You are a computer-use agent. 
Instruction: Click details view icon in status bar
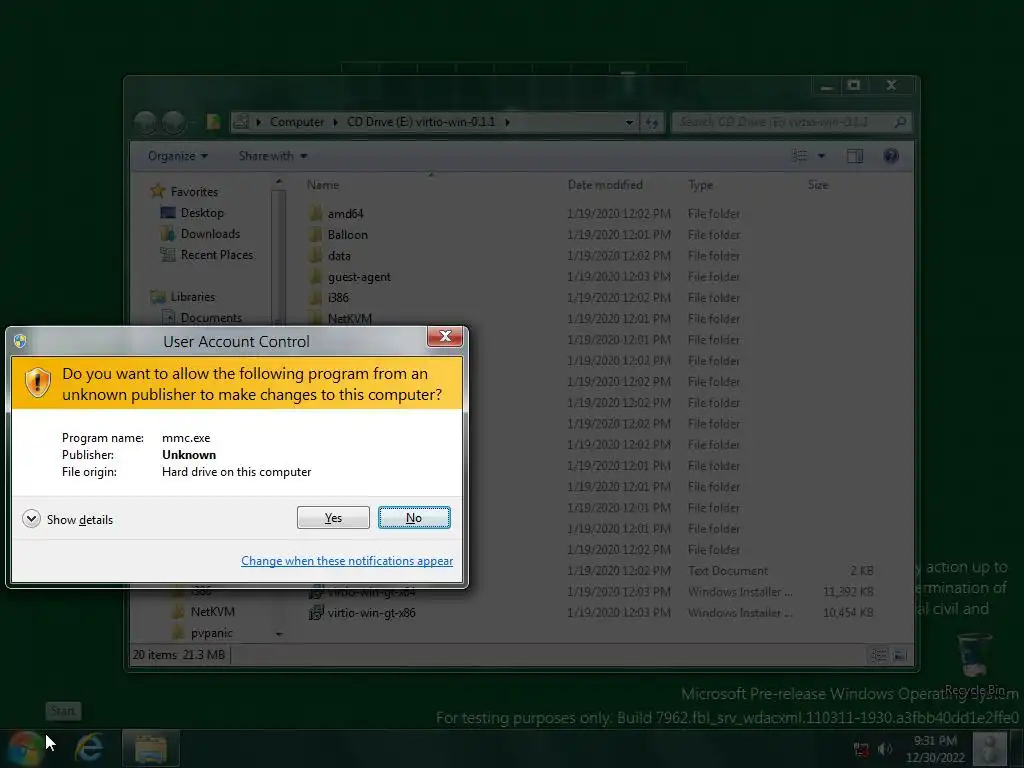coord(879,655)
